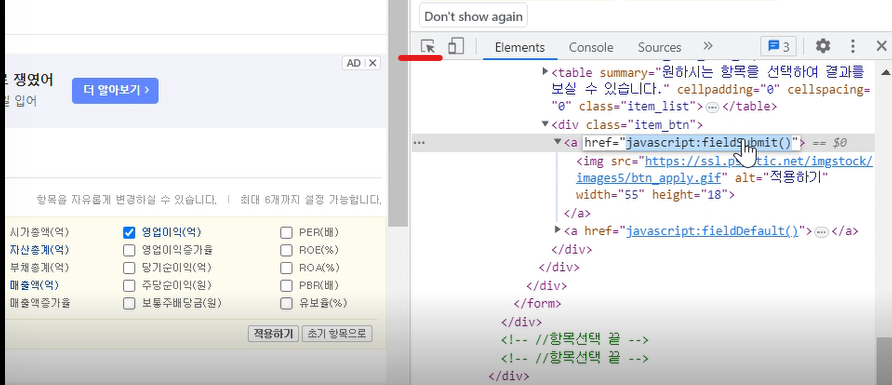892x385 pixels.
Task: Switch to the Console tab
Action: click(x=591, y=48)
